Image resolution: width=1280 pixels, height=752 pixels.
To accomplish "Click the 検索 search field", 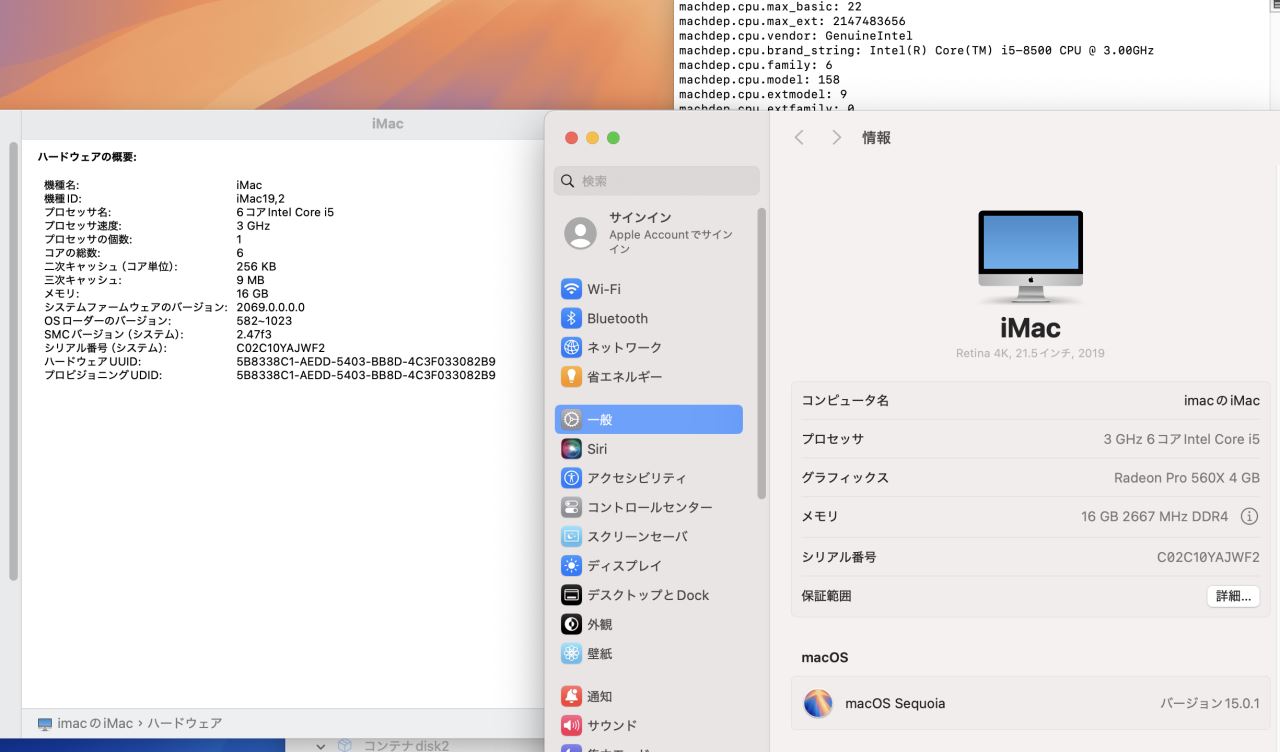I will click(656, 181).
